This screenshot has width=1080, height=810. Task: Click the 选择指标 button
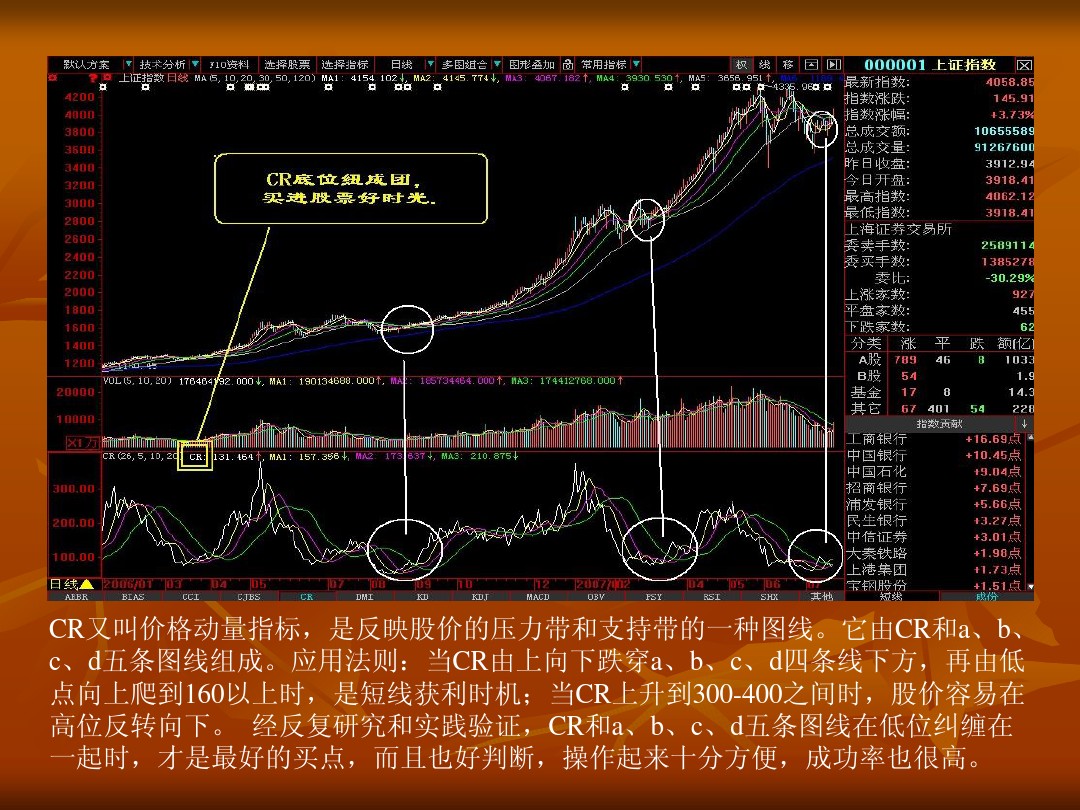(x=344, y=64)
